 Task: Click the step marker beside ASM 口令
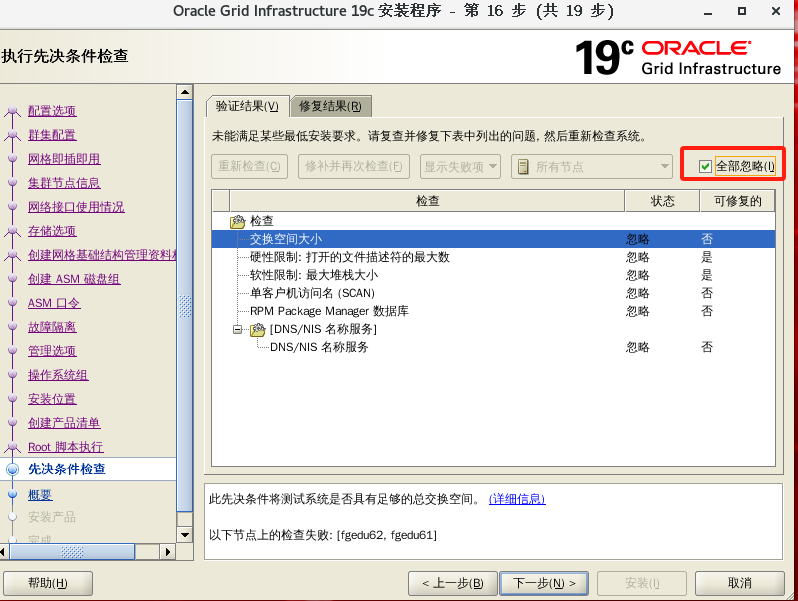(13, 303)
